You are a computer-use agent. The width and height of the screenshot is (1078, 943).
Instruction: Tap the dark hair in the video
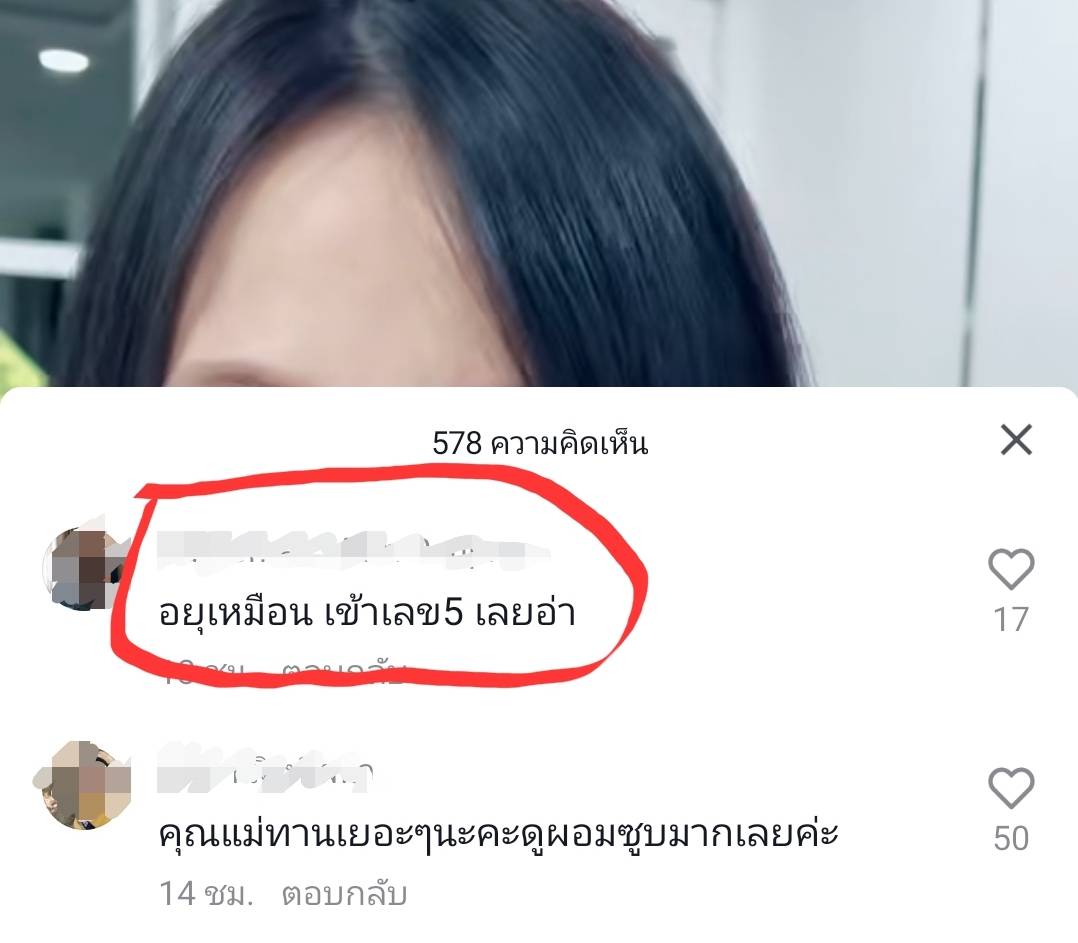[584, 172]
